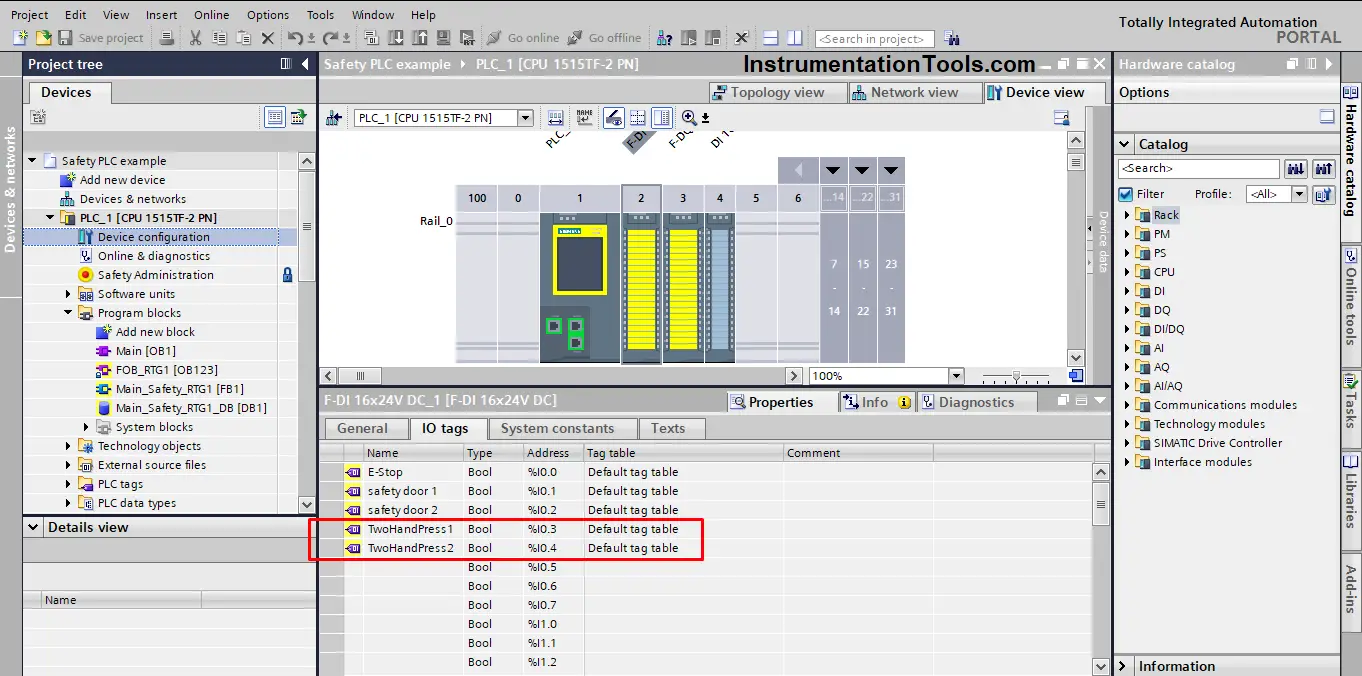
Task: Expand the CPU folder in Hardware catalog
Action: (1127, 272)
